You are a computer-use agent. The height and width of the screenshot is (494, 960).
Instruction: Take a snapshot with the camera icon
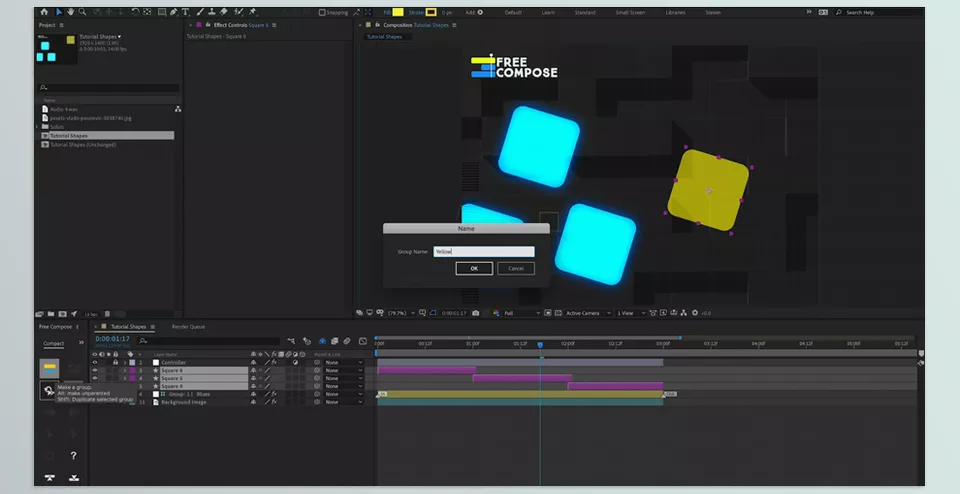[x=476, y=313]
